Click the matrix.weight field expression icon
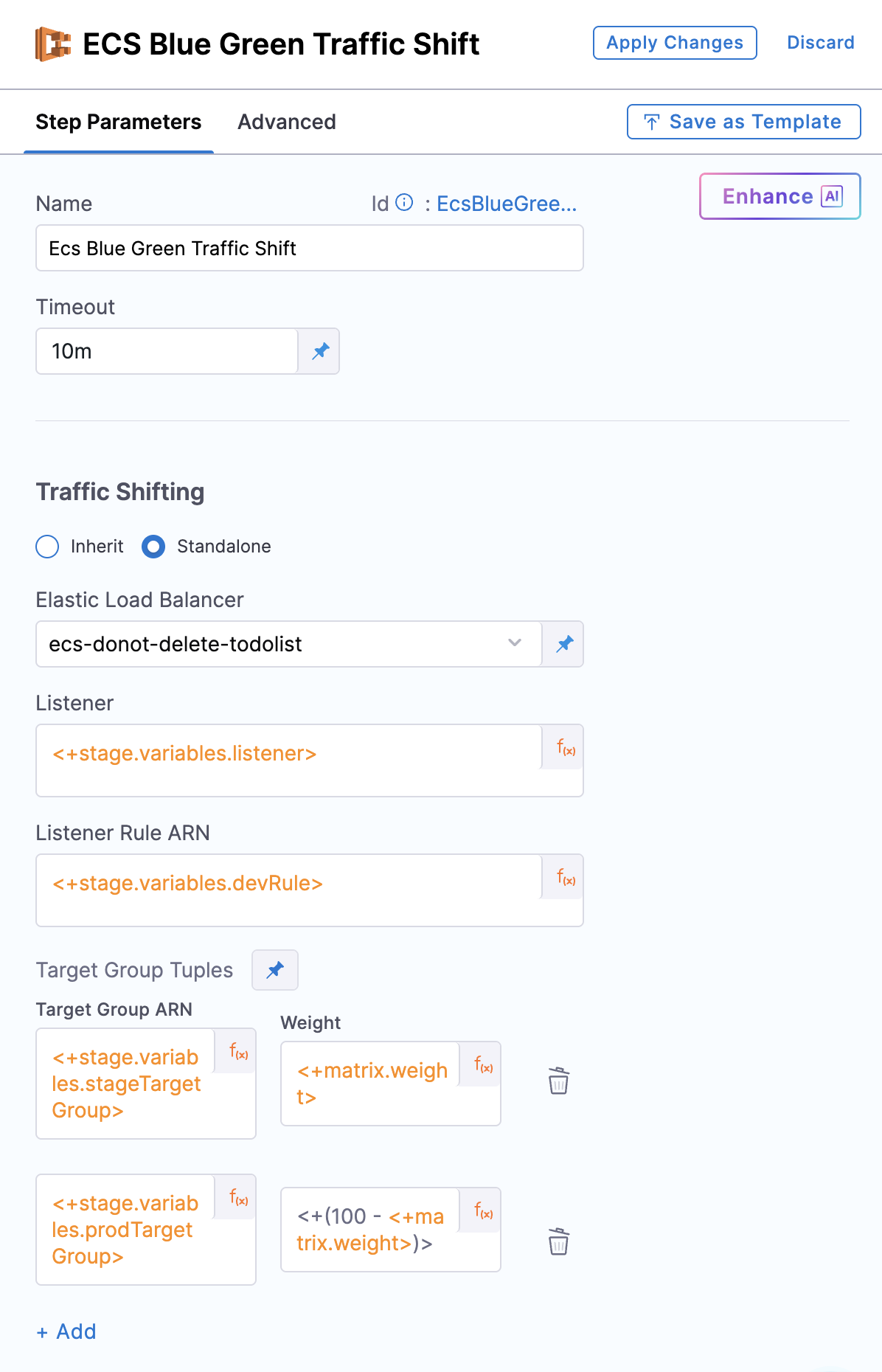The width and height of the screenshot is (882, 1372). click(483, 1064)
